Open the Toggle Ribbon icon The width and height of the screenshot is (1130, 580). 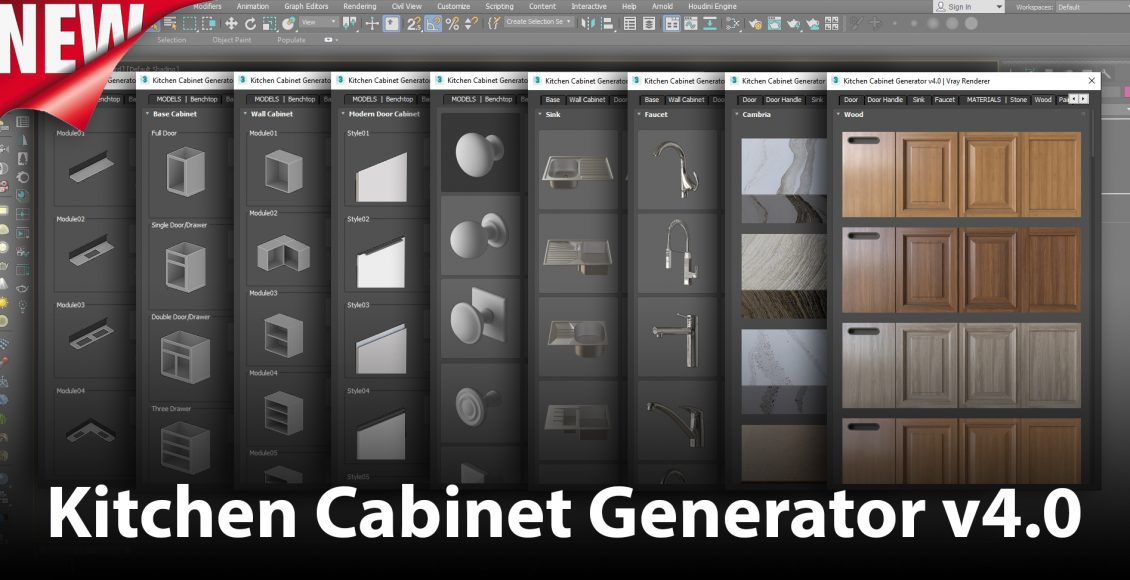[x=672, y=23]
